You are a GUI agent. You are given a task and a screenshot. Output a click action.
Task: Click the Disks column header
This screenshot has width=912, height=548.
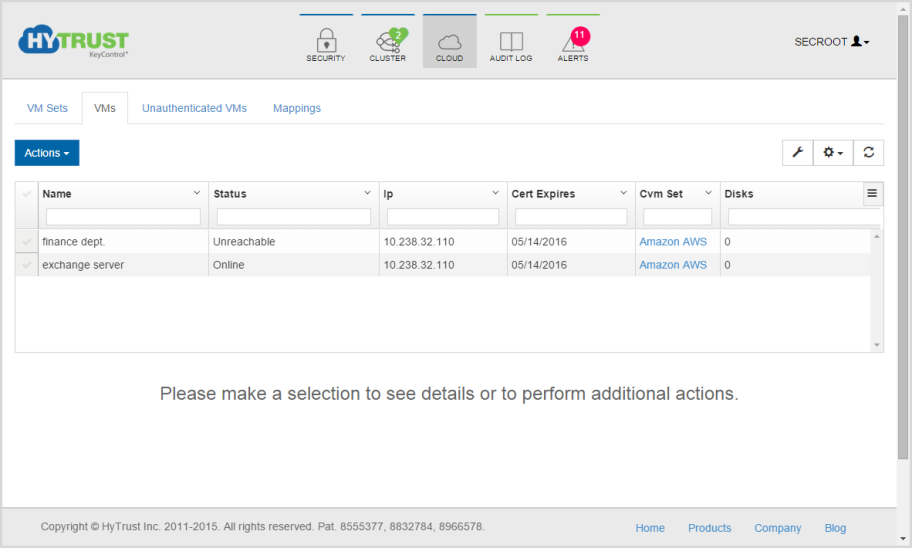point(739,194)
